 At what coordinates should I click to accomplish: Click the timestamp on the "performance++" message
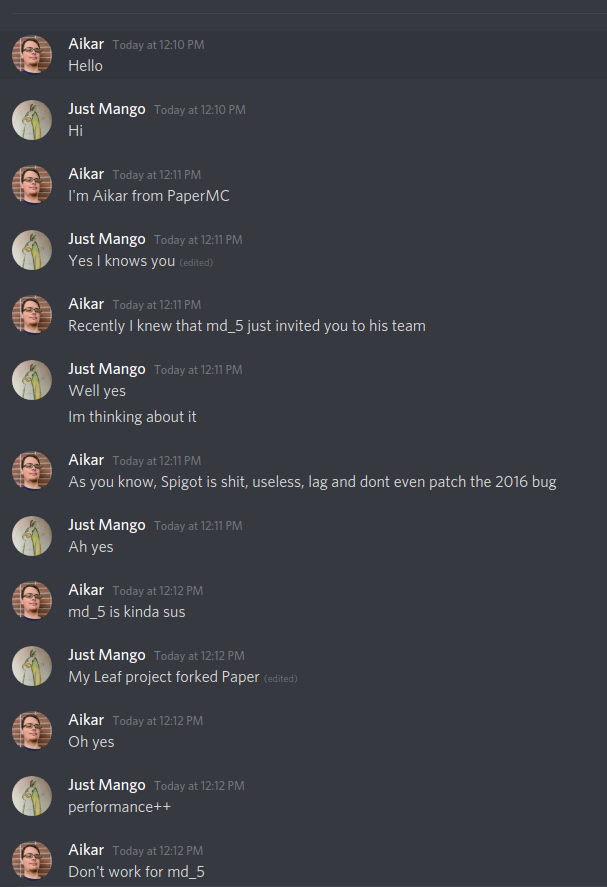click(199, 786)
